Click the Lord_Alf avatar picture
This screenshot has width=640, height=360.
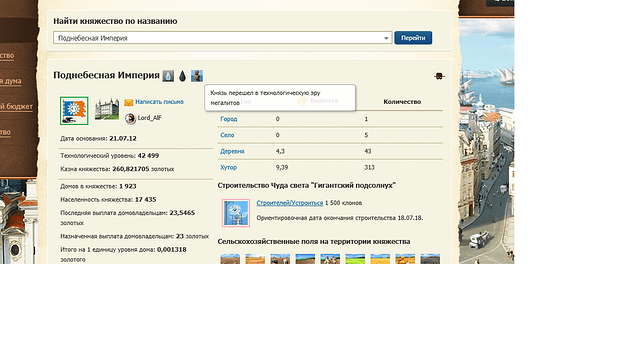tap(130, 118)
